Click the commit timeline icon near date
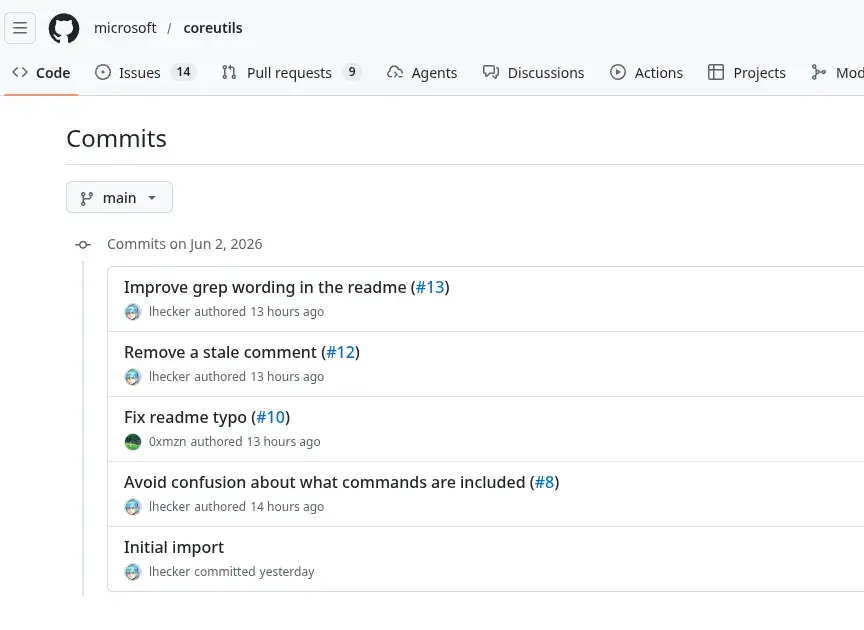The height and width of the screenshot is (630, 864). (x=83, y=245)
